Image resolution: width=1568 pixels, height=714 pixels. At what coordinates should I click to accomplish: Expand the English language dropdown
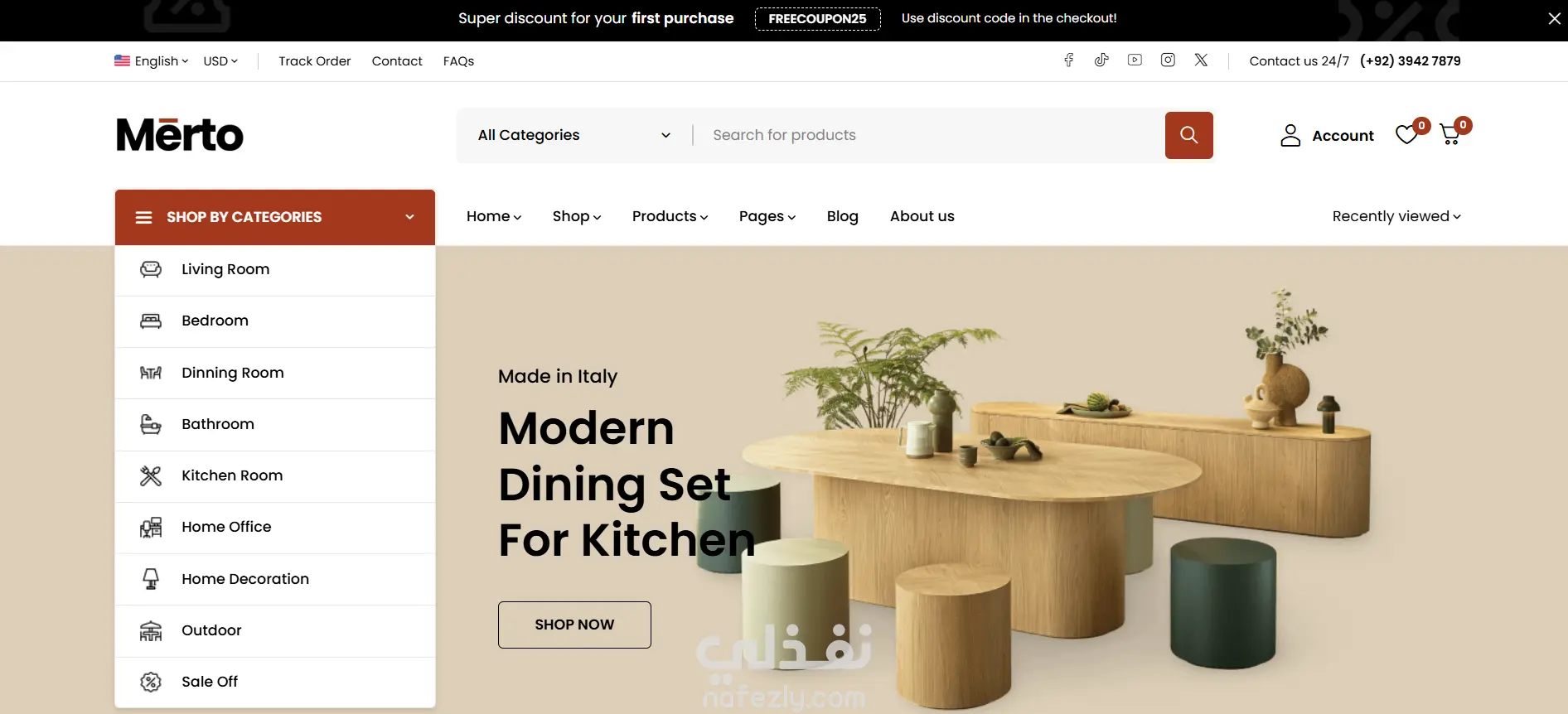151,60
